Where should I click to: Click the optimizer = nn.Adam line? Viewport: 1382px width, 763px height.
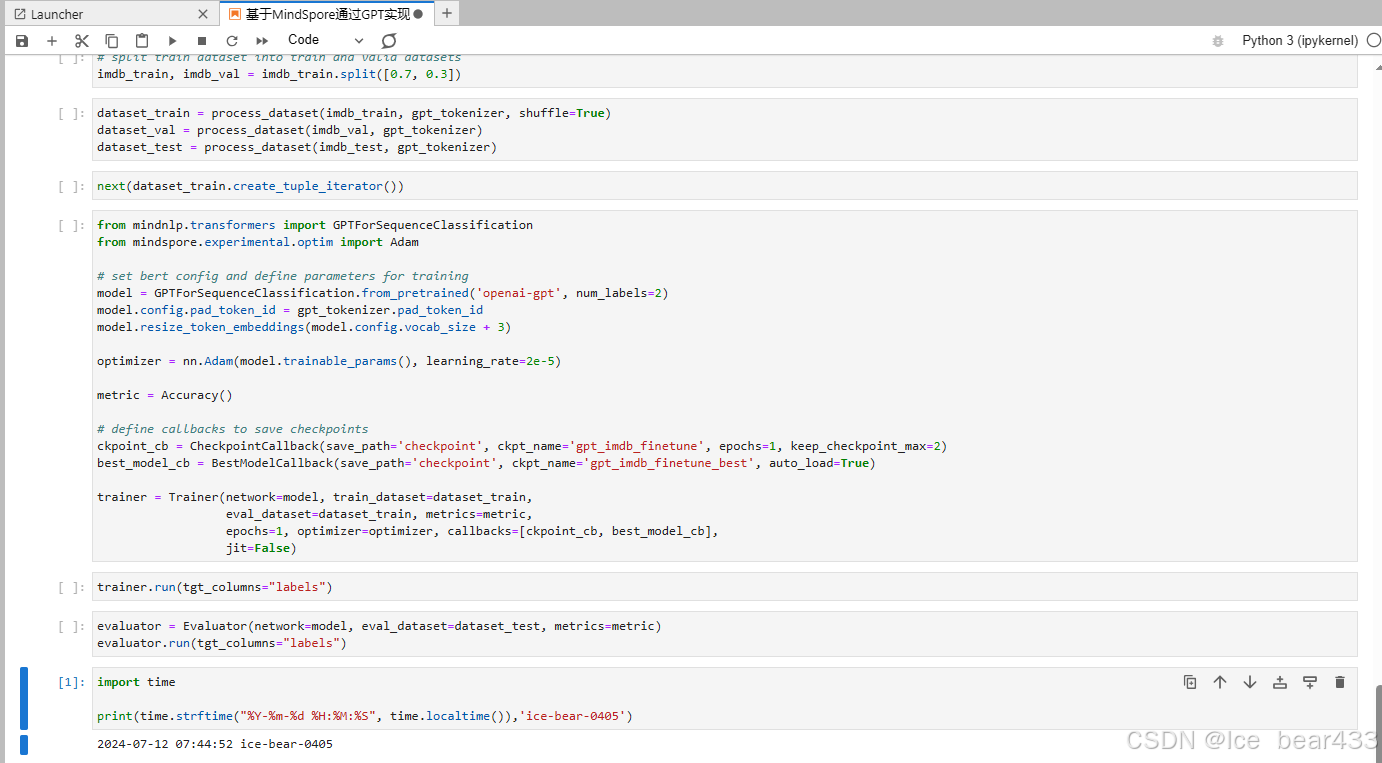[x=329, y=361]
